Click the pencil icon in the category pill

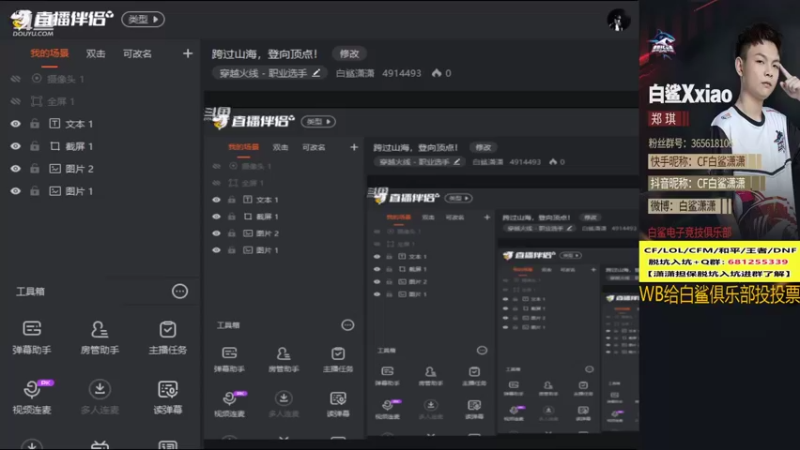click(x=316, y=73)
